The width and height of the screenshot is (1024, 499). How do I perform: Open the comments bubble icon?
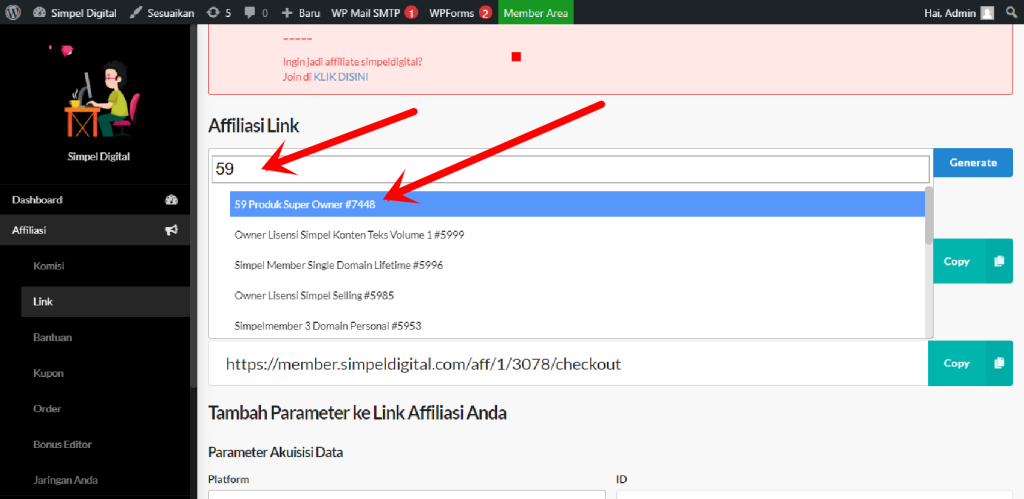pyautogui.click(x=256, y=12)
